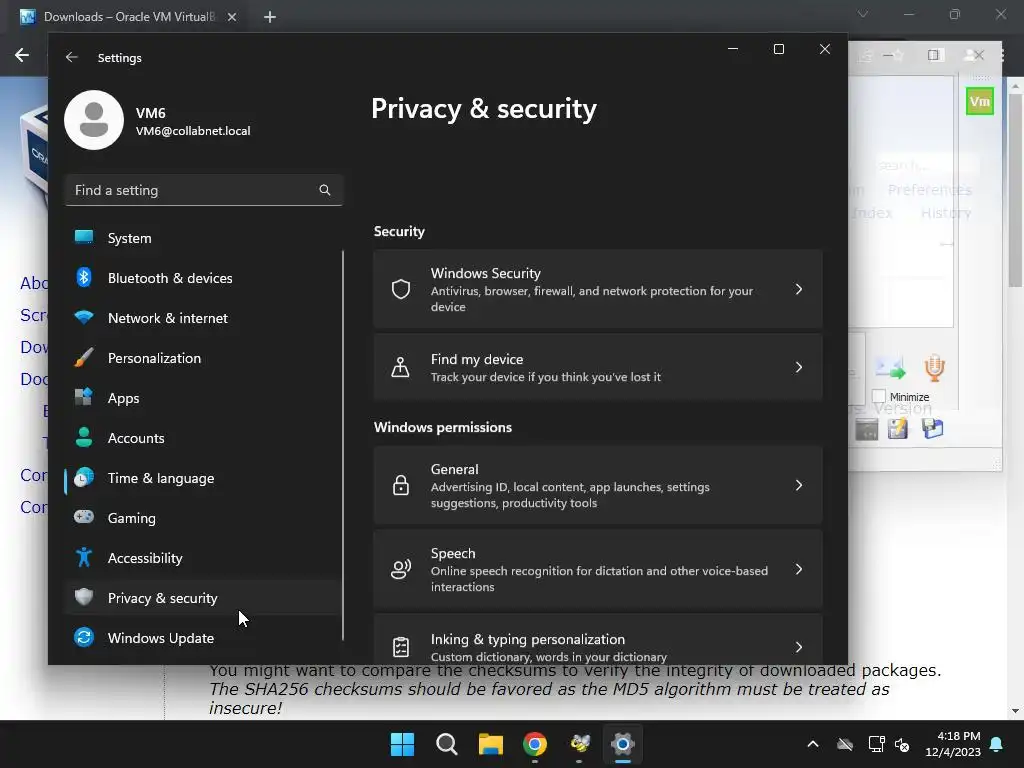This screenshot has height=768, width=1024.
Task: Click the magnifier icon in Find a setting
Action: (325, 190)
